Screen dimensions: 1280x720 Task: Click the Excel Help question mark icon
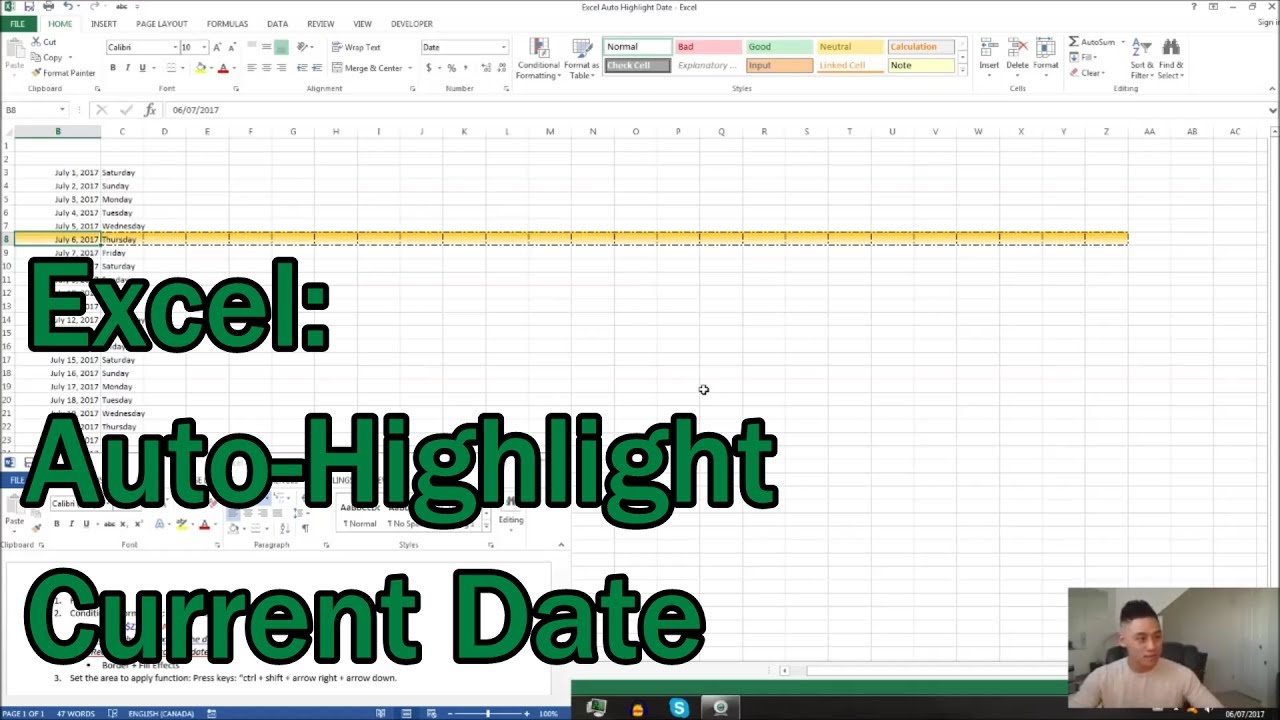pyautogui.click(x=1194, y=7)
